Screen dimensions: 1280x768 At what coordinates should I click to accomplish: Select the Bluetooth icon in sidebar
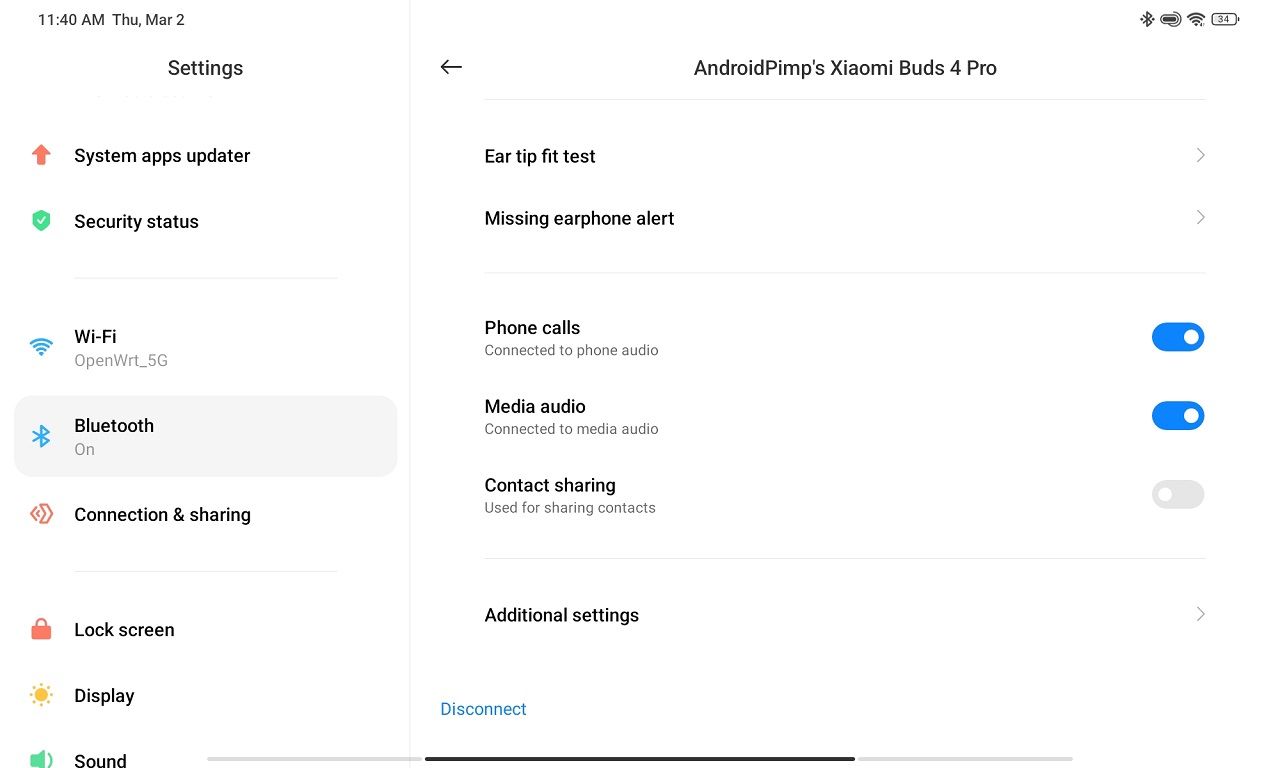click(x=41, y=436)
